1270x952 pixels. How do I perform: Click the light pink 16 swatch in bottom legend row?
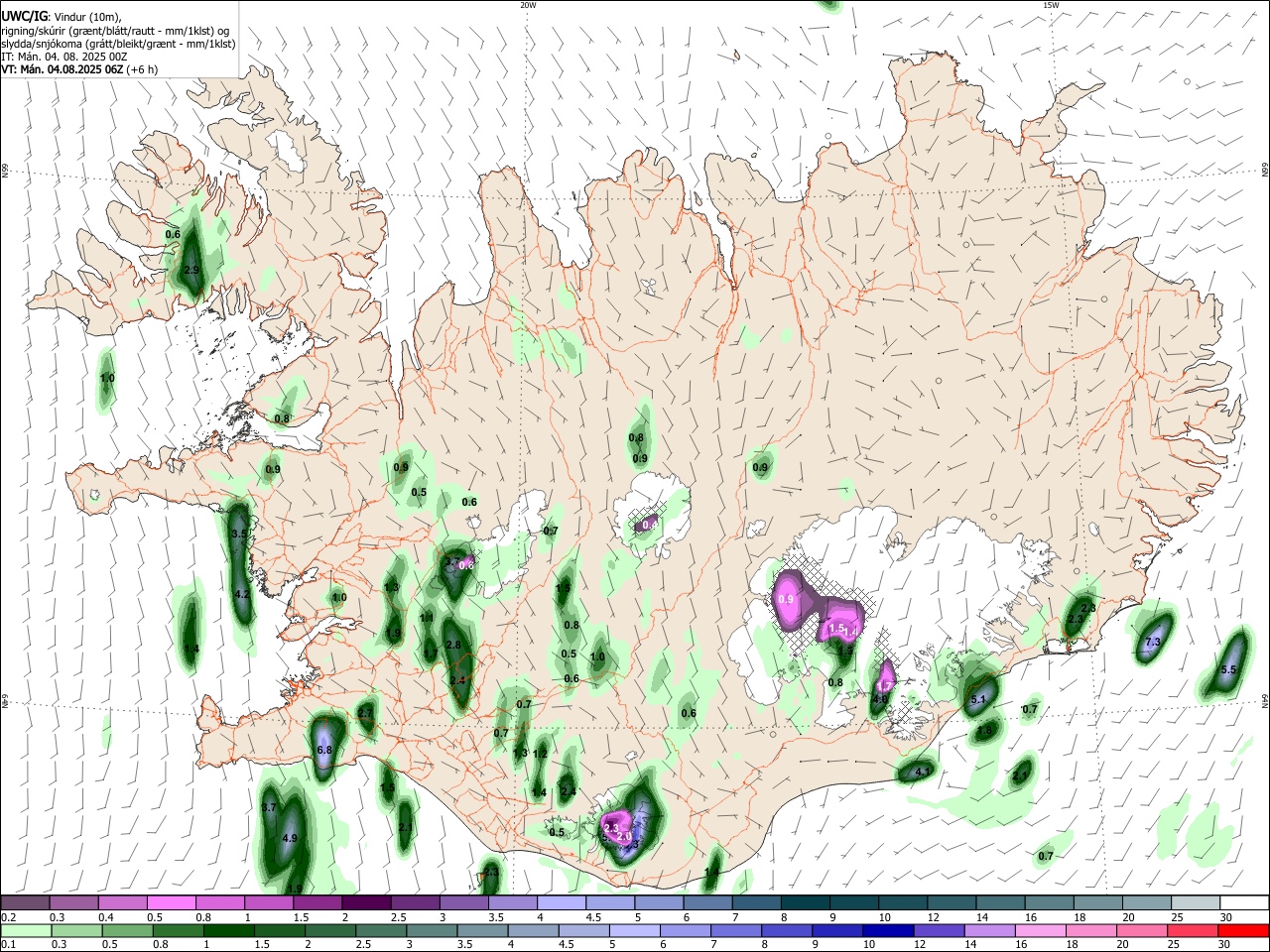point(1041,930)
